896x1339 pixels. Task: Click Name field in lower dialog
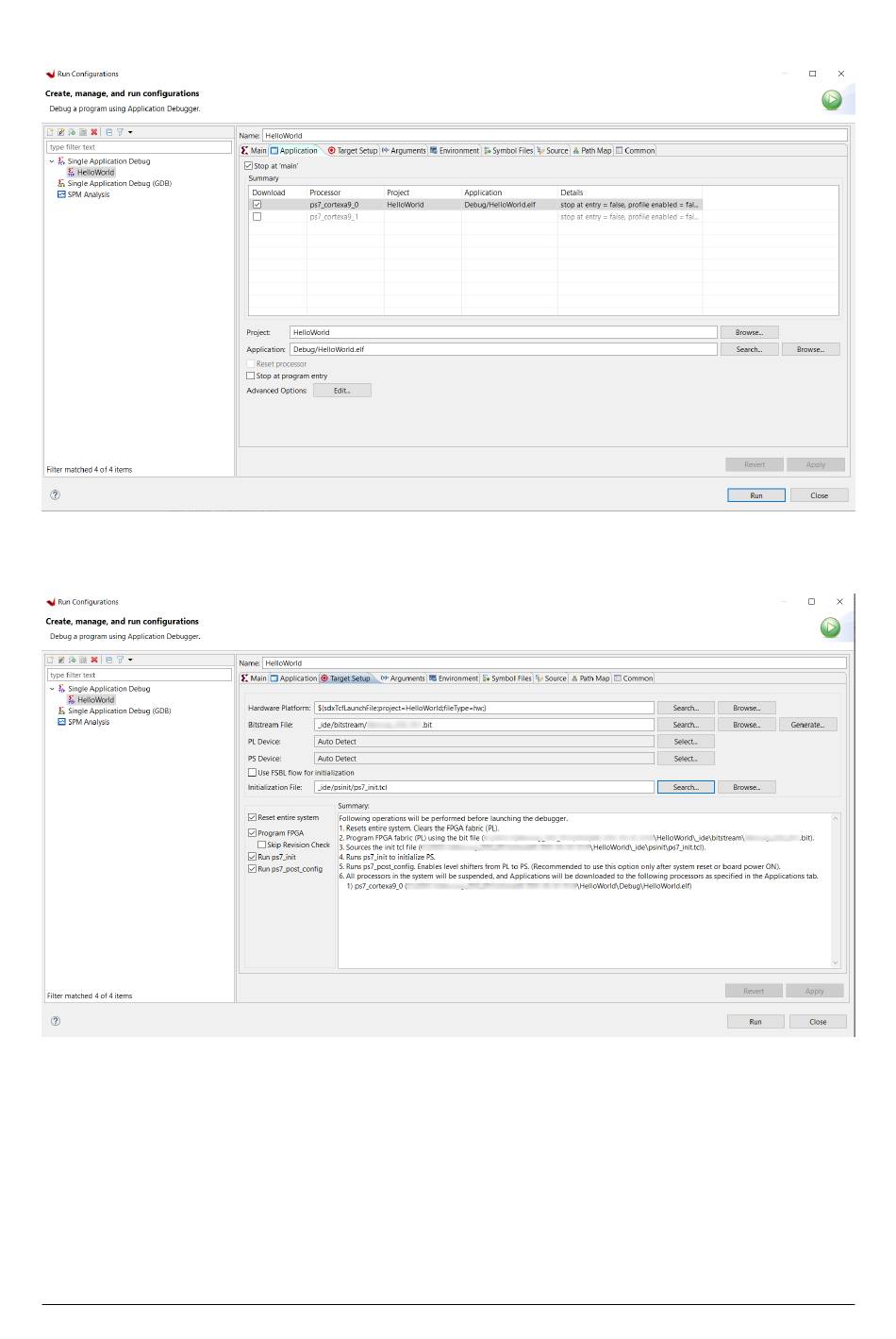[x=554, y=663]
